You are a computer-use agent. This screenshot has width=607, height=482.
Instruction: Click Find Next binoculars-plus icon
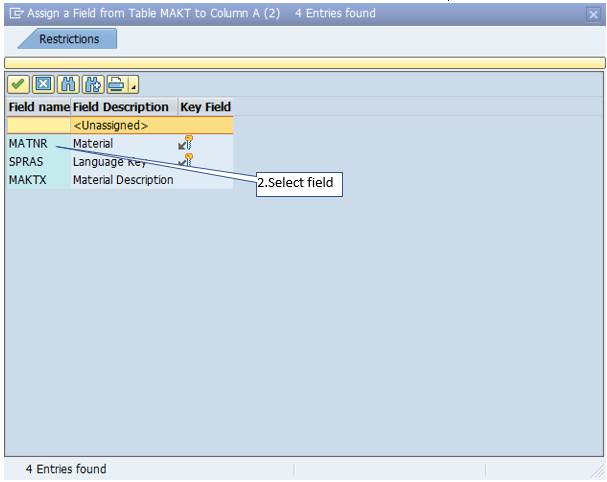93,84
